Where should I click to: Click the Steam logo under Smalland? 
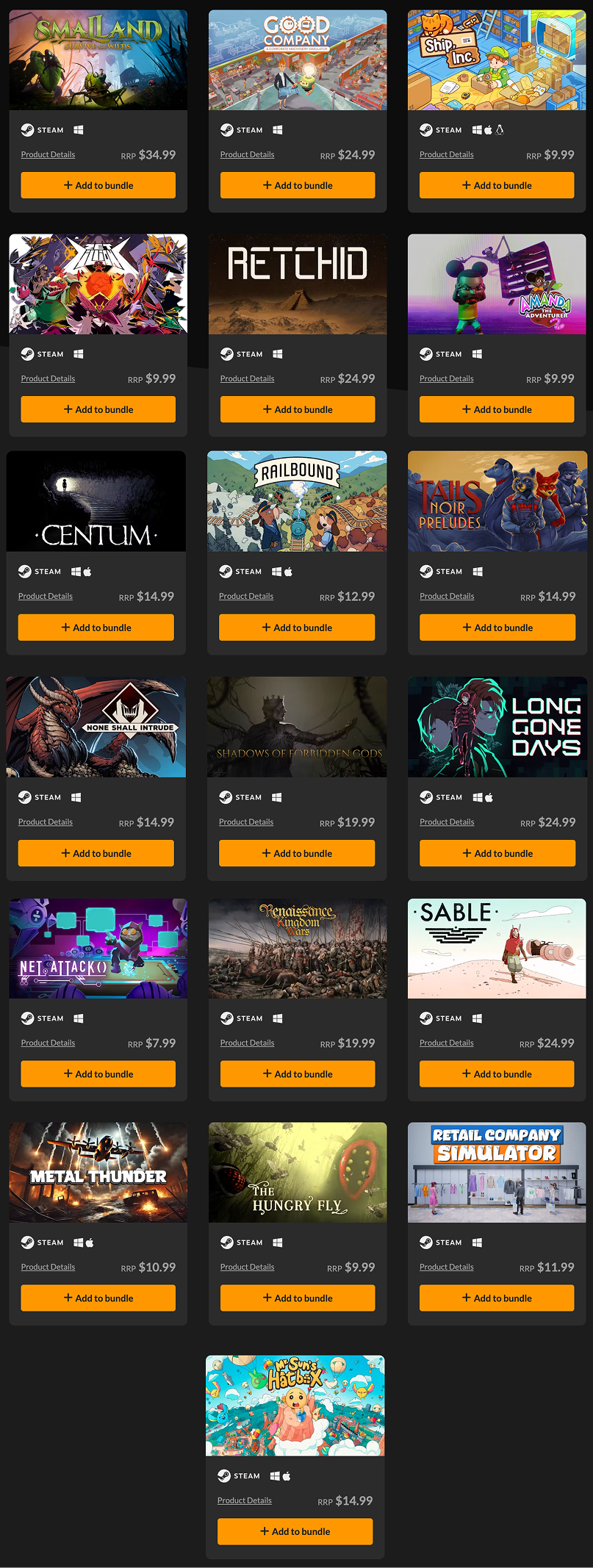(28, 130)
